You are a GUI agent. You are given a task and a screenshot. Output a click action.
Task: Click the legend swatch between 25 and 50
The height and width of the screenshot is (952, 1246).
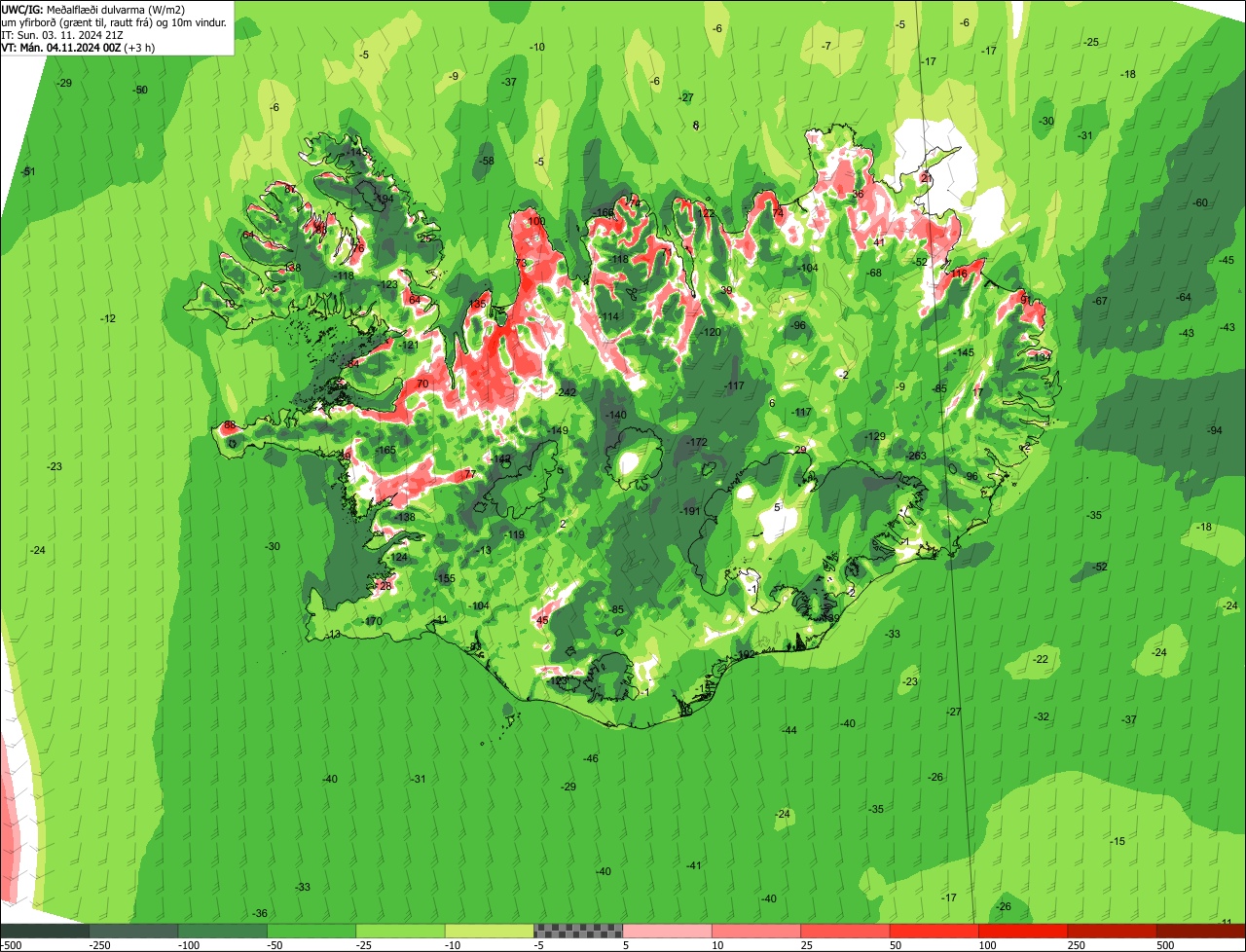coord(845,931)
